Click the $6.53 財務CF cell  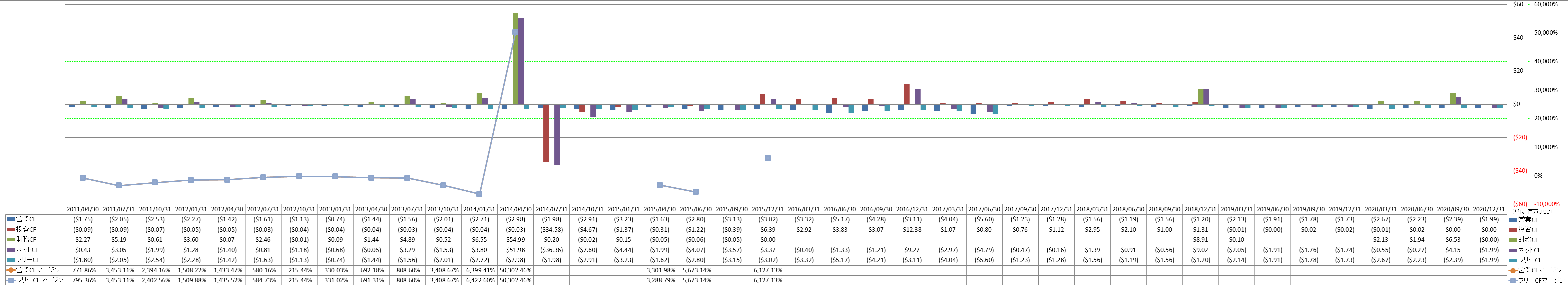(1453, 240)
